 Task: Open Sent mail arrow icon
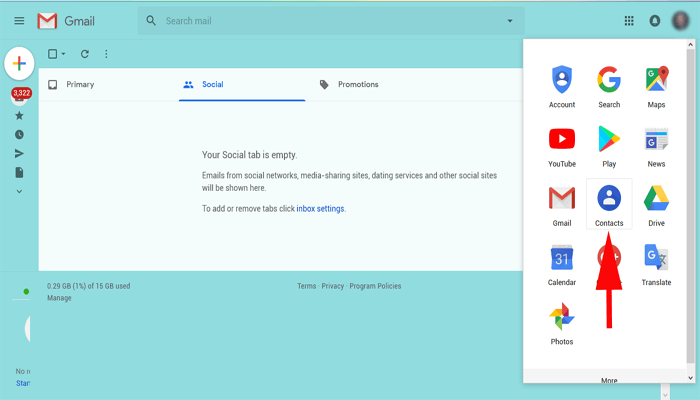tap(19, 154)
